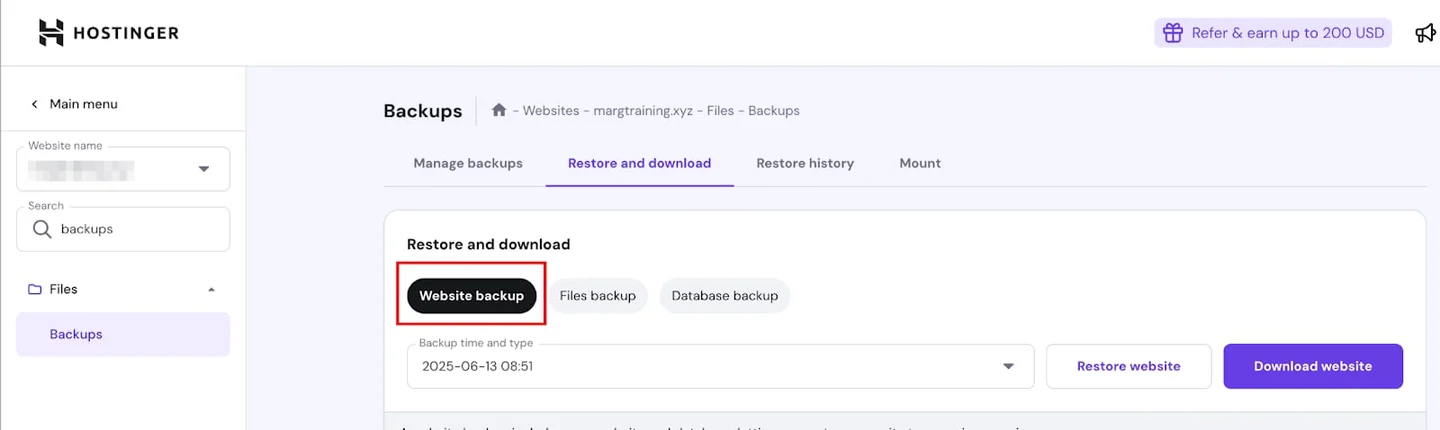Collapse the Files section arrow
1440x430 pixels.
click(x=211, y=290)
